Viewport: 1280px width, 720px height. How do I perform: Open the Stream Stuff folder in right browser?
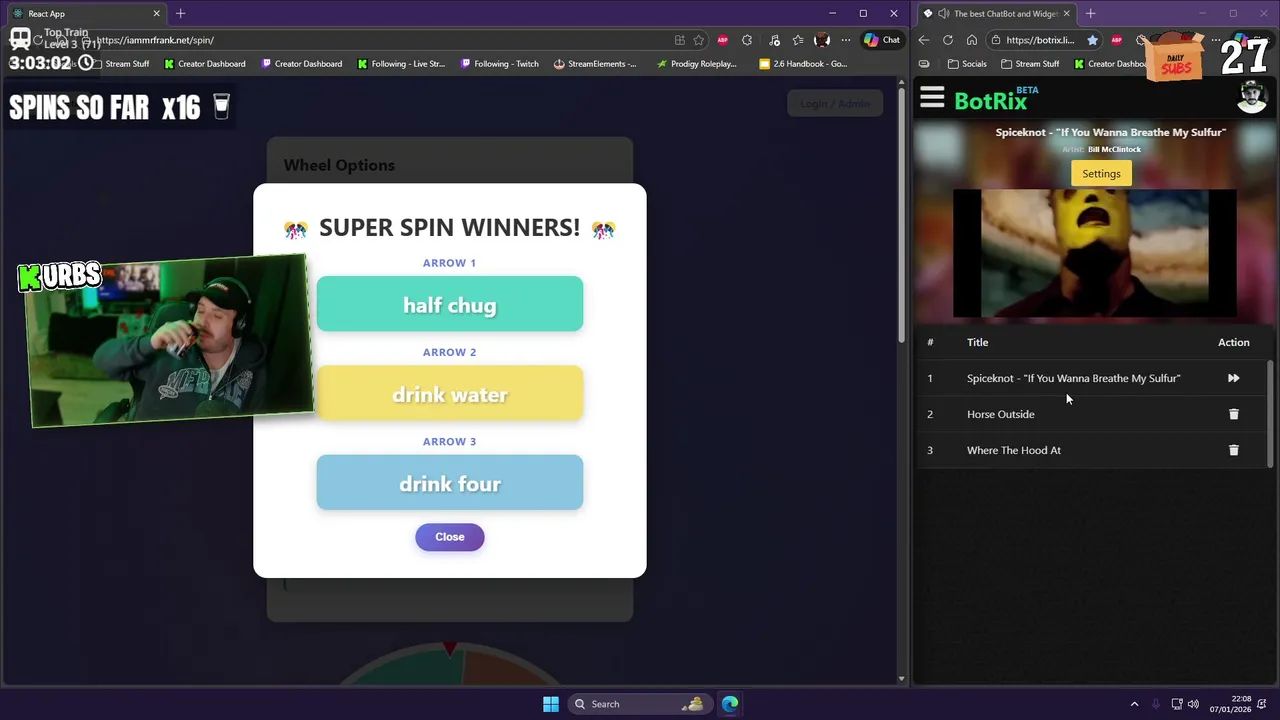[1030, 64]
